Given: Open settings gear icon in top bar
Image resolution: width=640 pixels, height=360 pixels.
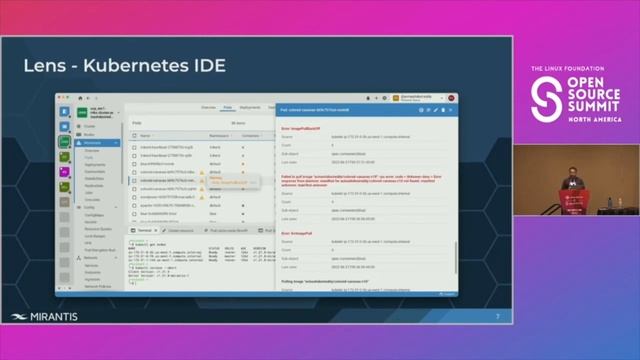Looking at the screenshot, I should [384, 98].
